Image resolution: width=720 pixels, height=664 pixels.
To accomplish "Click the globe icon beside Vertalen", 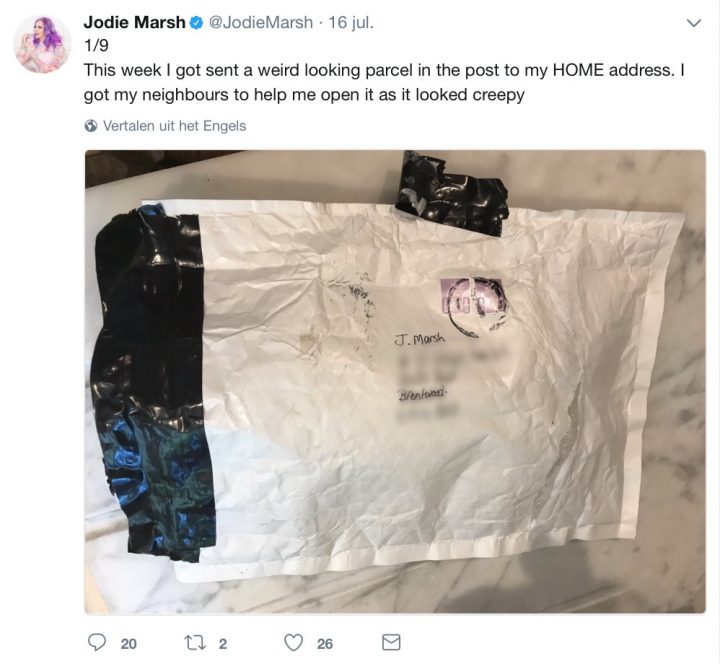I will pos(91,126).
